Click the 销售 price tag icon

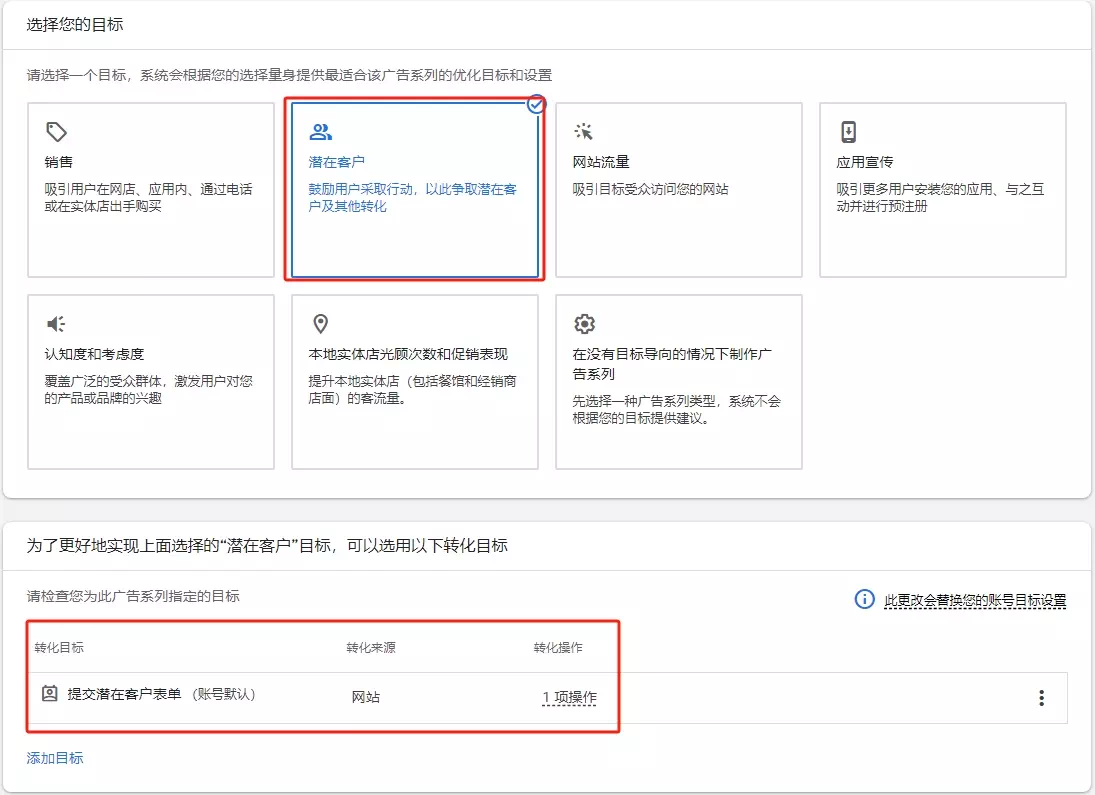(x=55, y=131)
